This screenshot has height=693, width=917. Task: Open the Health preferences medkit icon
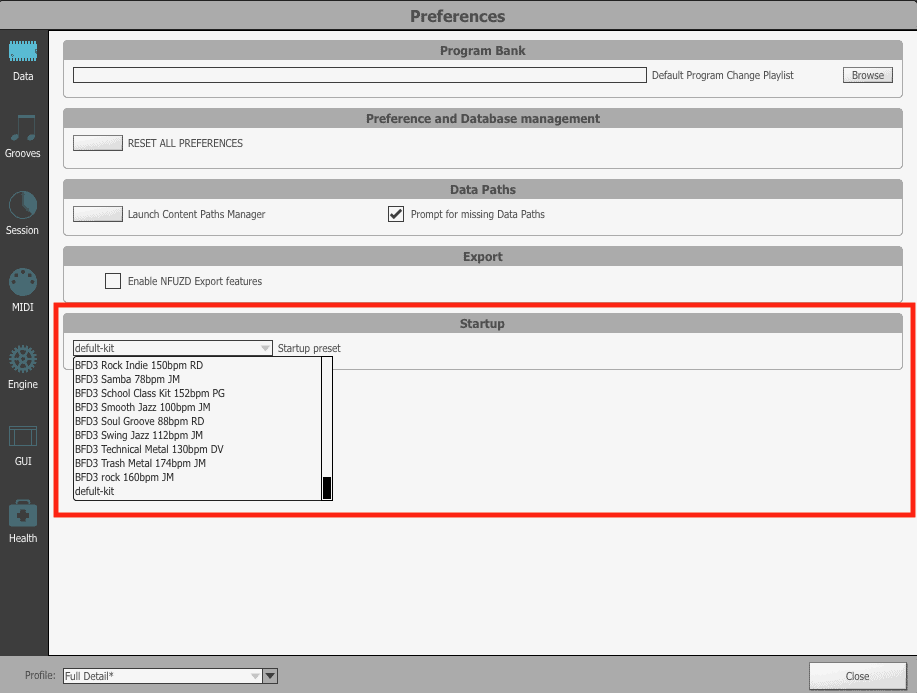click(23, 513)
